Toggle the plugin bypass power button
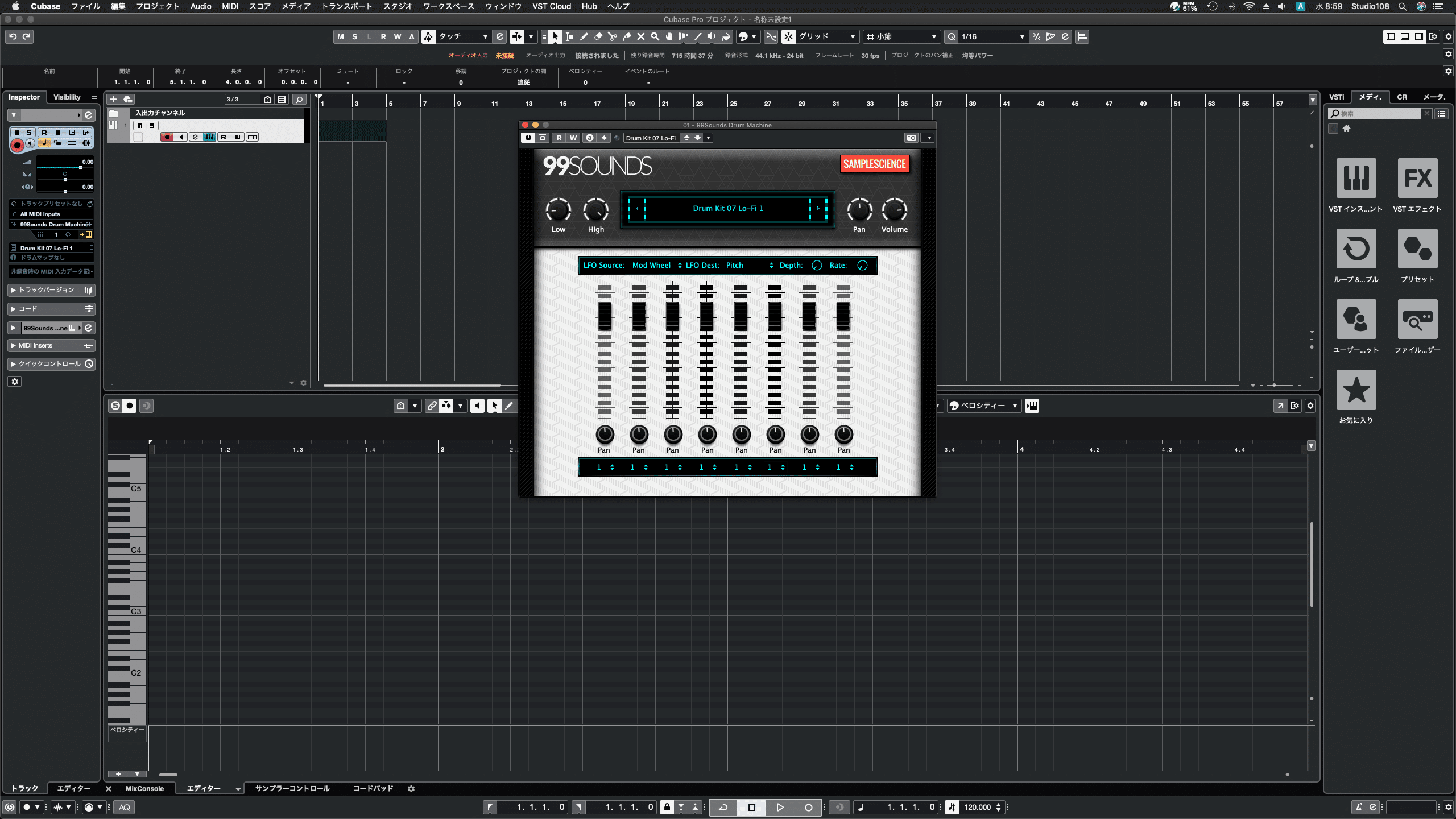Viewport: 1456px width, 819px height. point(528,138)
